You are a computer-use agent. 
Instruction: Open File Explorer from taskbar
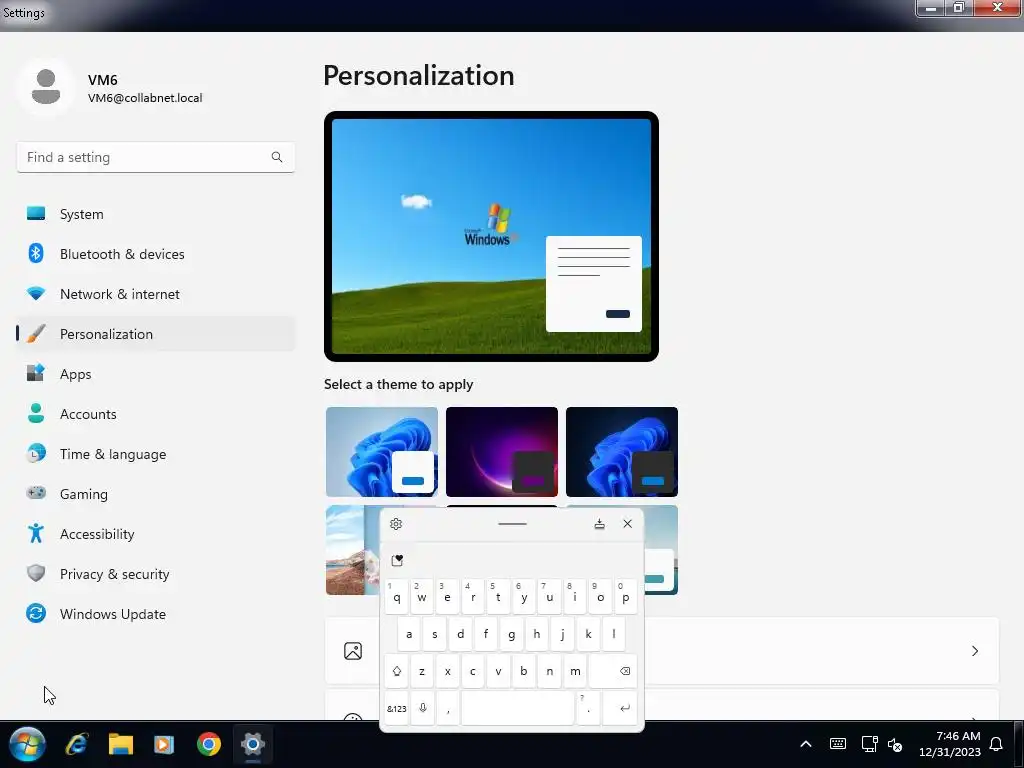[x=121, y=744]
